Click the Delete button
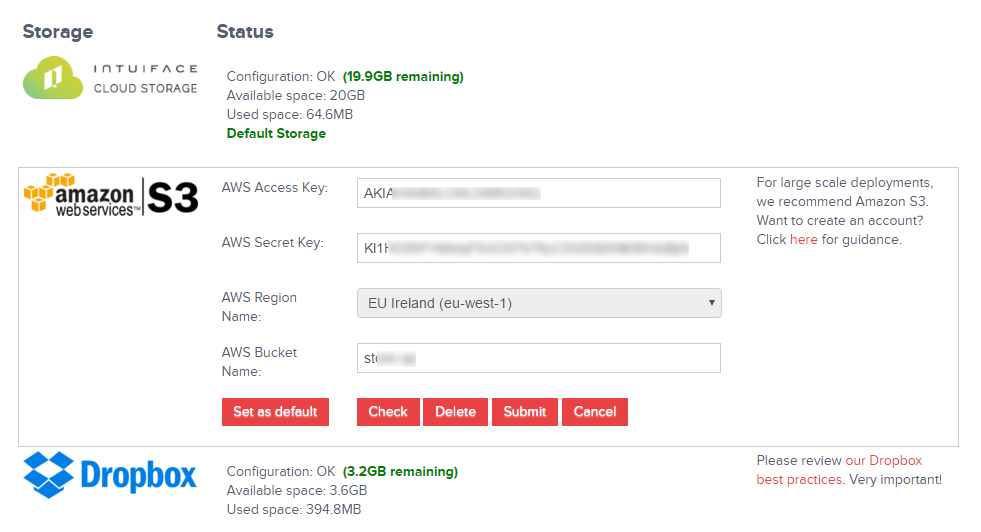Screen dimensions: 981x532 [455, 412]
